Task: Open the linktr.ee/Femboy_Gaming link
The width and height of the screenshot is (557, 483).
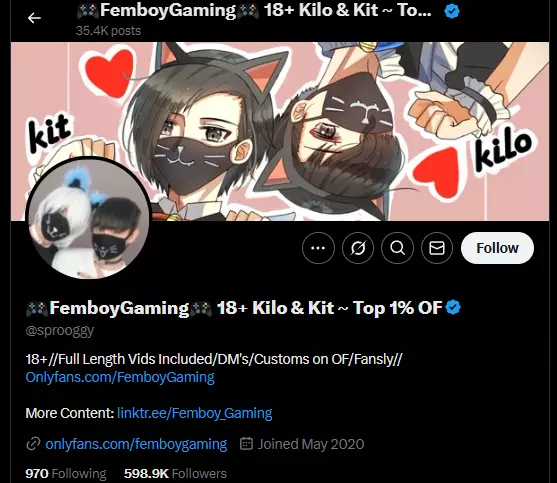Action: coord(195,413)
